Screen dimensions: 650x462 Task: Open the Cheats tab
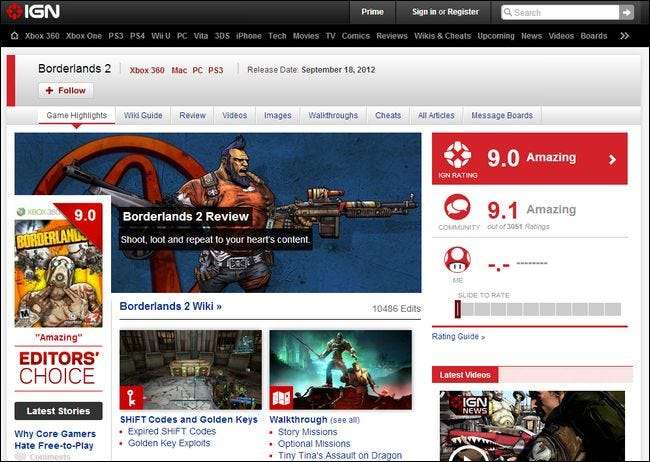[388, 116]
